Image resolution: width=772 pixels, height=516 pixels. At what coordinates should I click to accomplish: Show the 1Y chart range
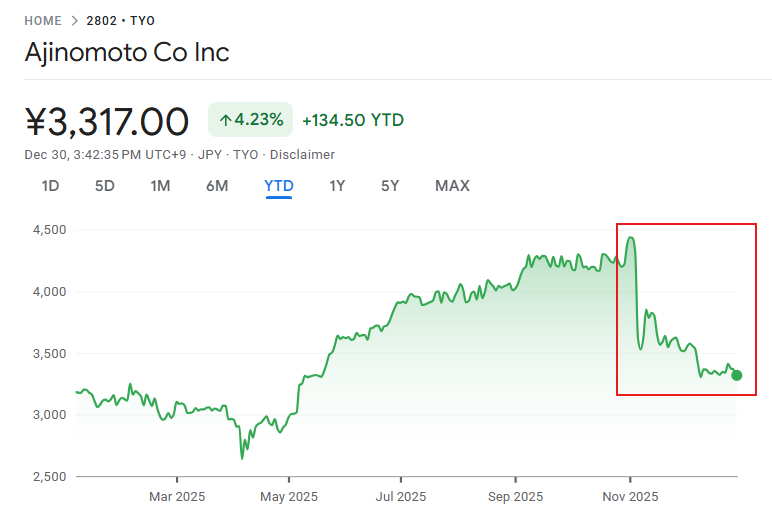tap(337, 186)
